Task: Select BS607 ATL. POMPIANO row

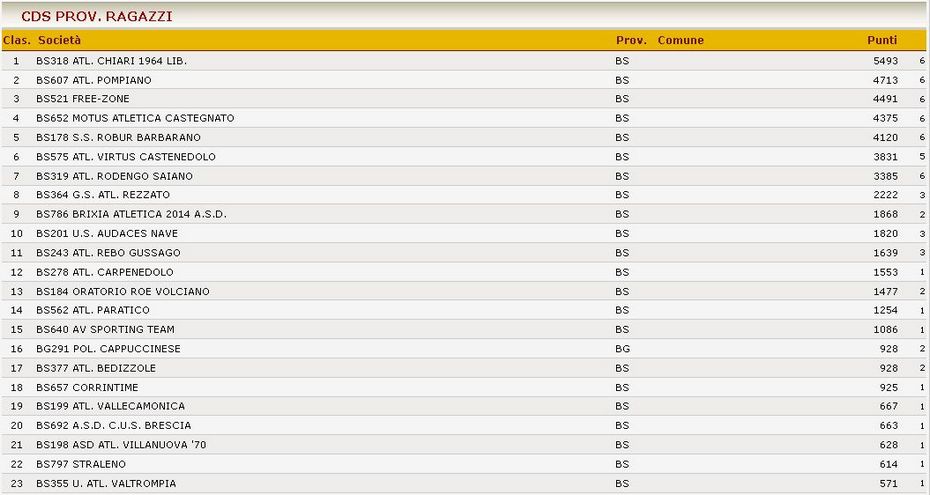Action: pos(465,80)
